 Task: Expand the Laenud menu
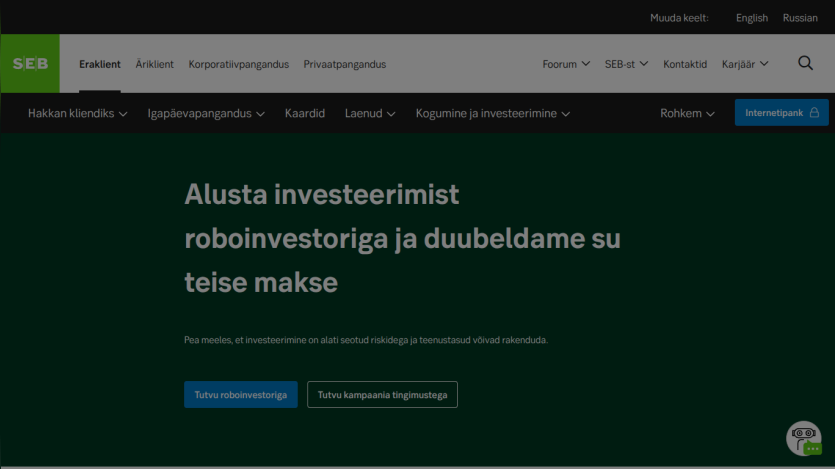point(370,113)
